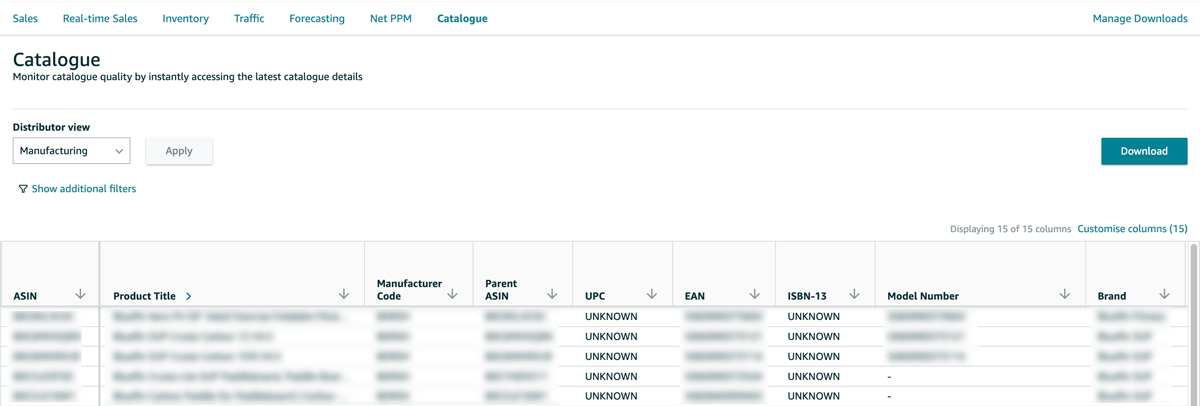Click the Product Title header text

click(x=145, y=296)
